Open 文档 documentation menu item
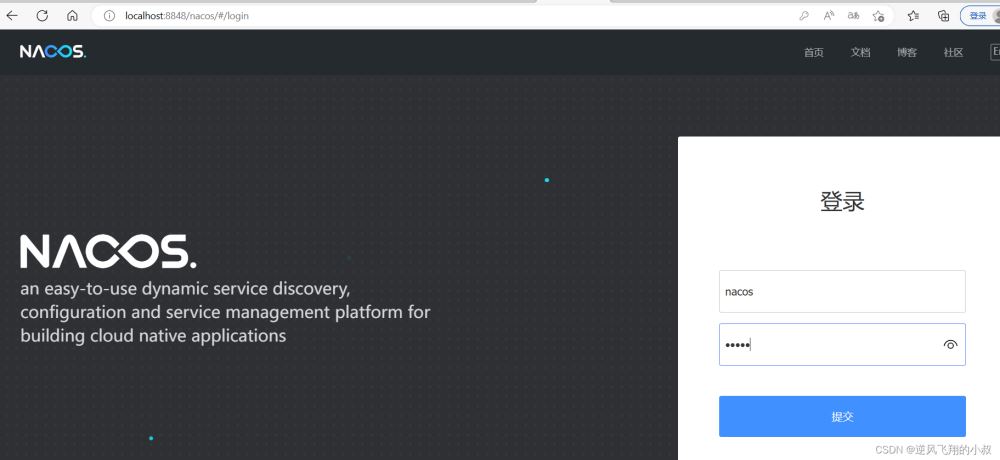Image resolution: width=1000 pixels, height=460 pixels. (x=860, y=53)
